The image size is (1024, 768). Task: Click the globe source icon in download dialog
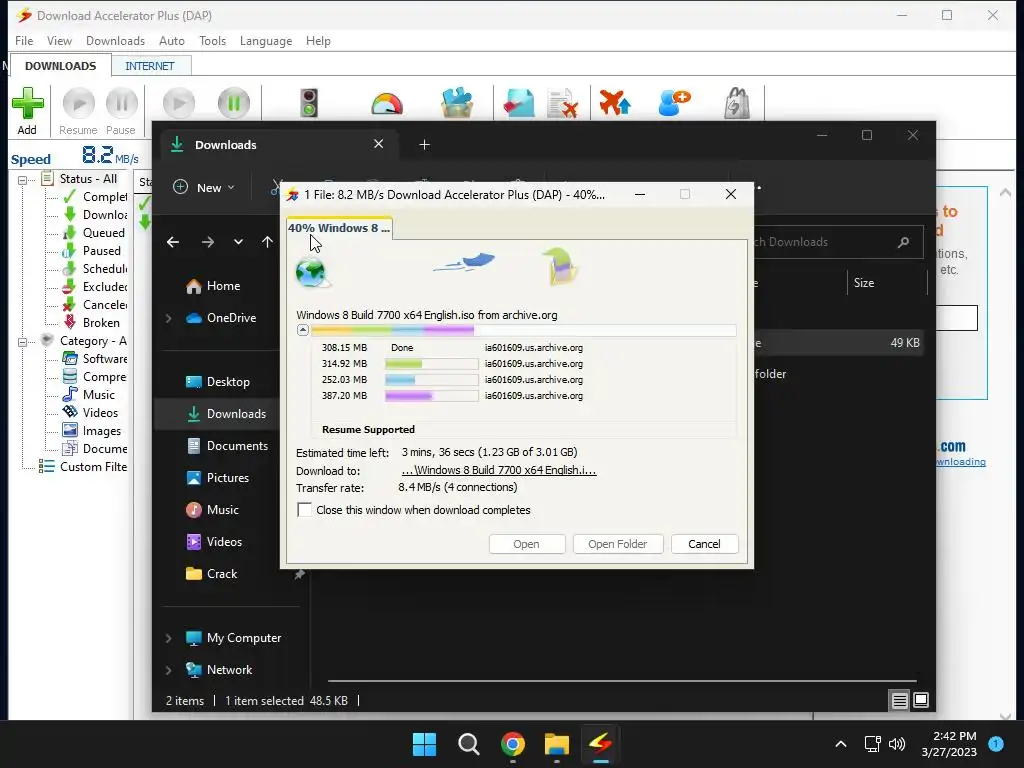(x=312, y=272)
